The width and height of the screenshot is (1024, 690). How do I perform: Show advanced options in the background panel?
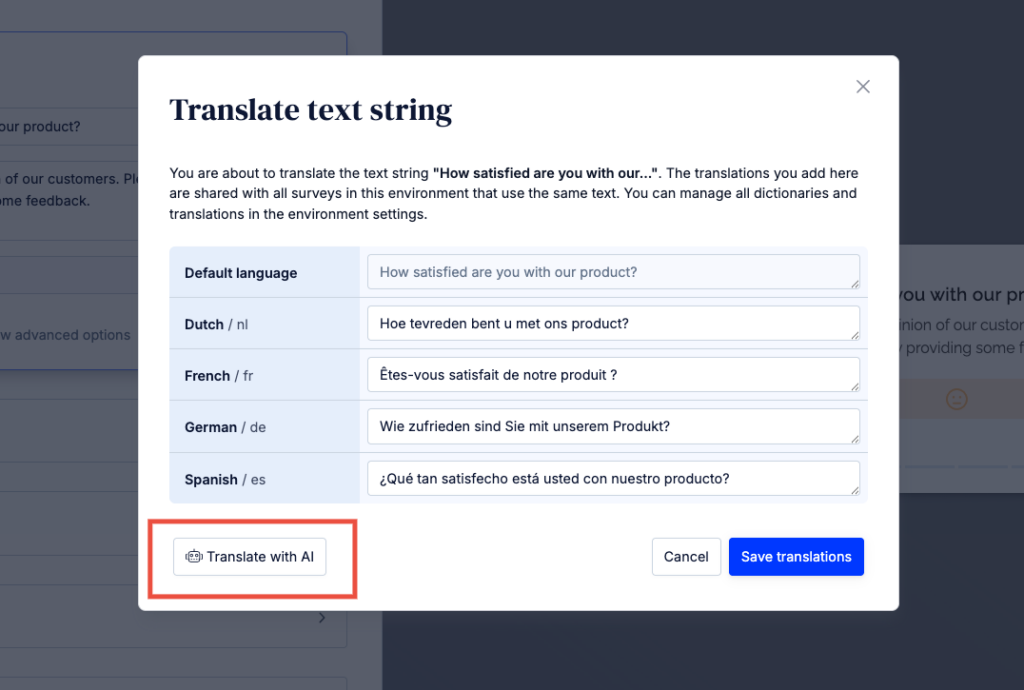[66, 335]
